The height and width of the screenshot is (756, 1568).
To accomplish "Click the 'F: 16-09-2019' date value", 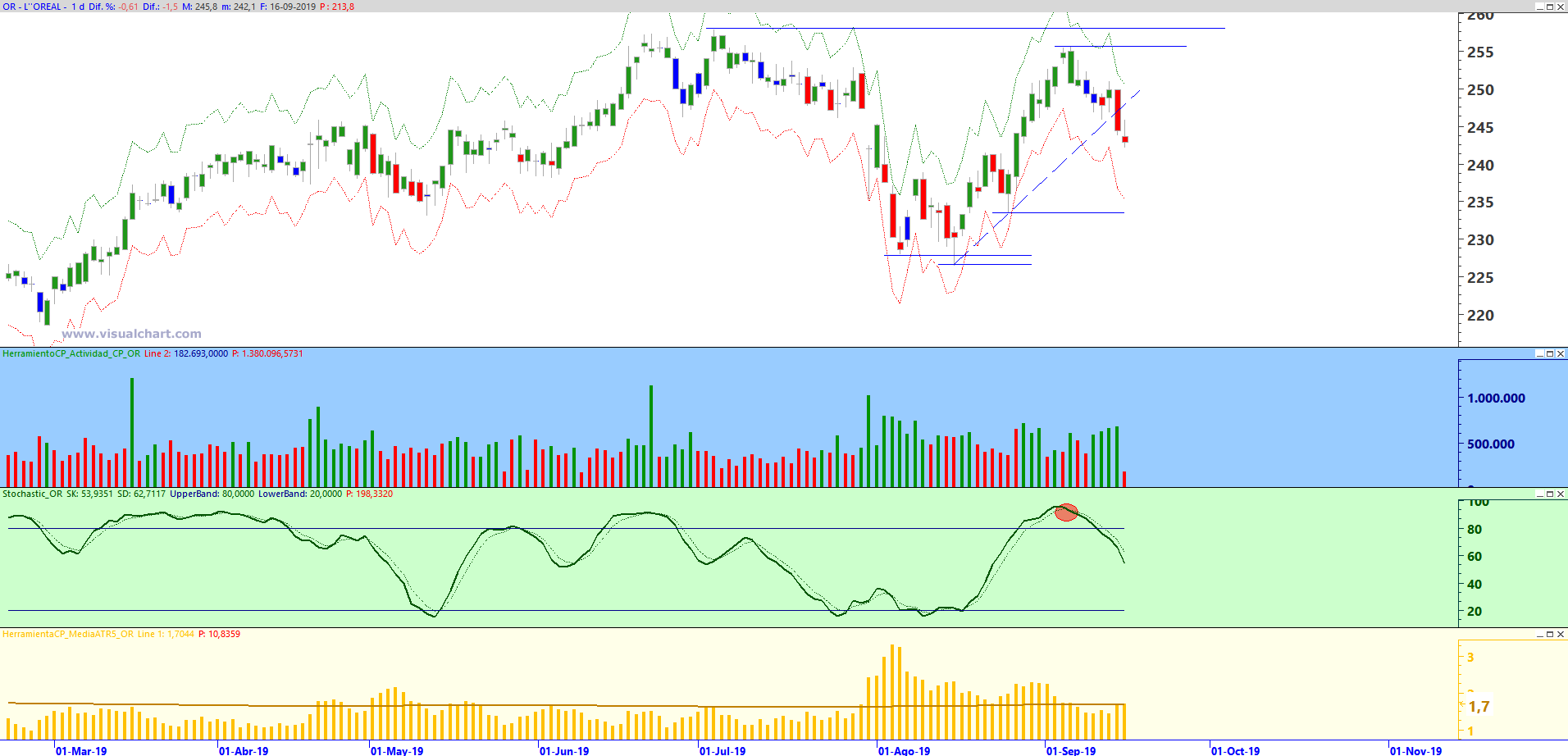I will 288,7.
